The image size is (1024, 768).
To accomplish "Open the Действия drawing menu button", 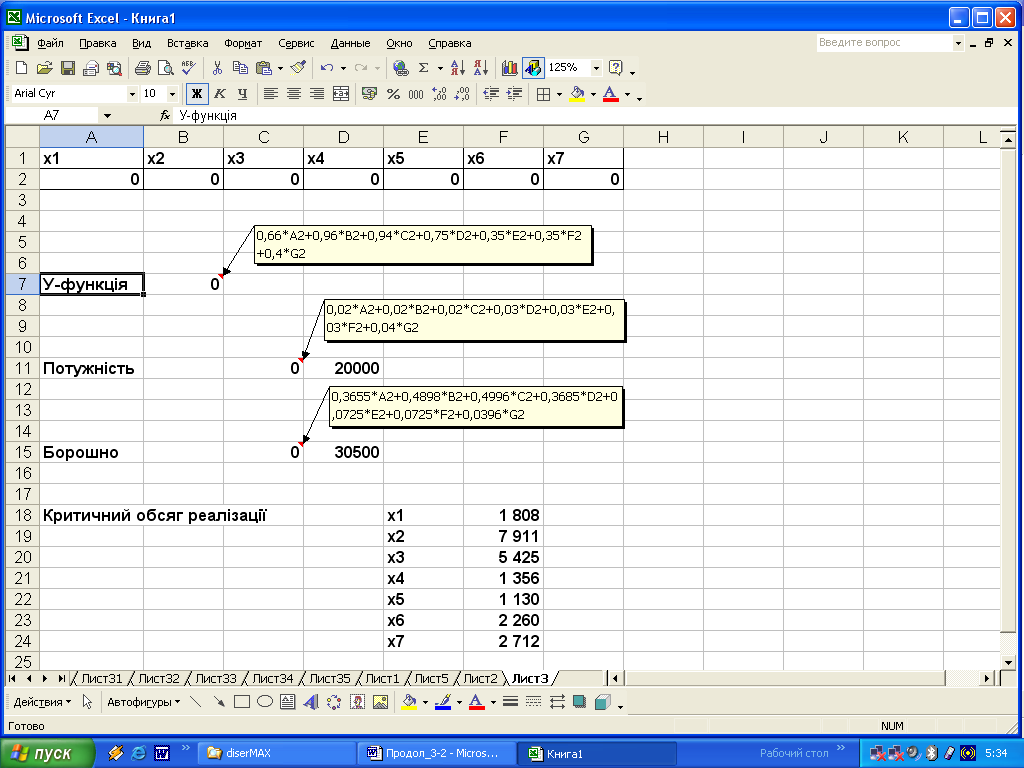I will tap(42, 702).
